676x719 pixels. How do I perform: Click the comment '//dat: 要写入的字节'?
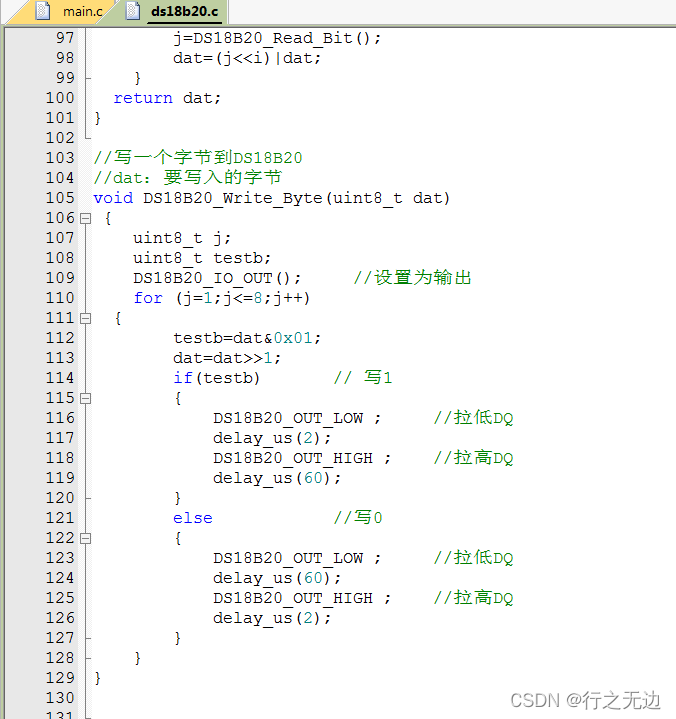click(x=188, y=178)
